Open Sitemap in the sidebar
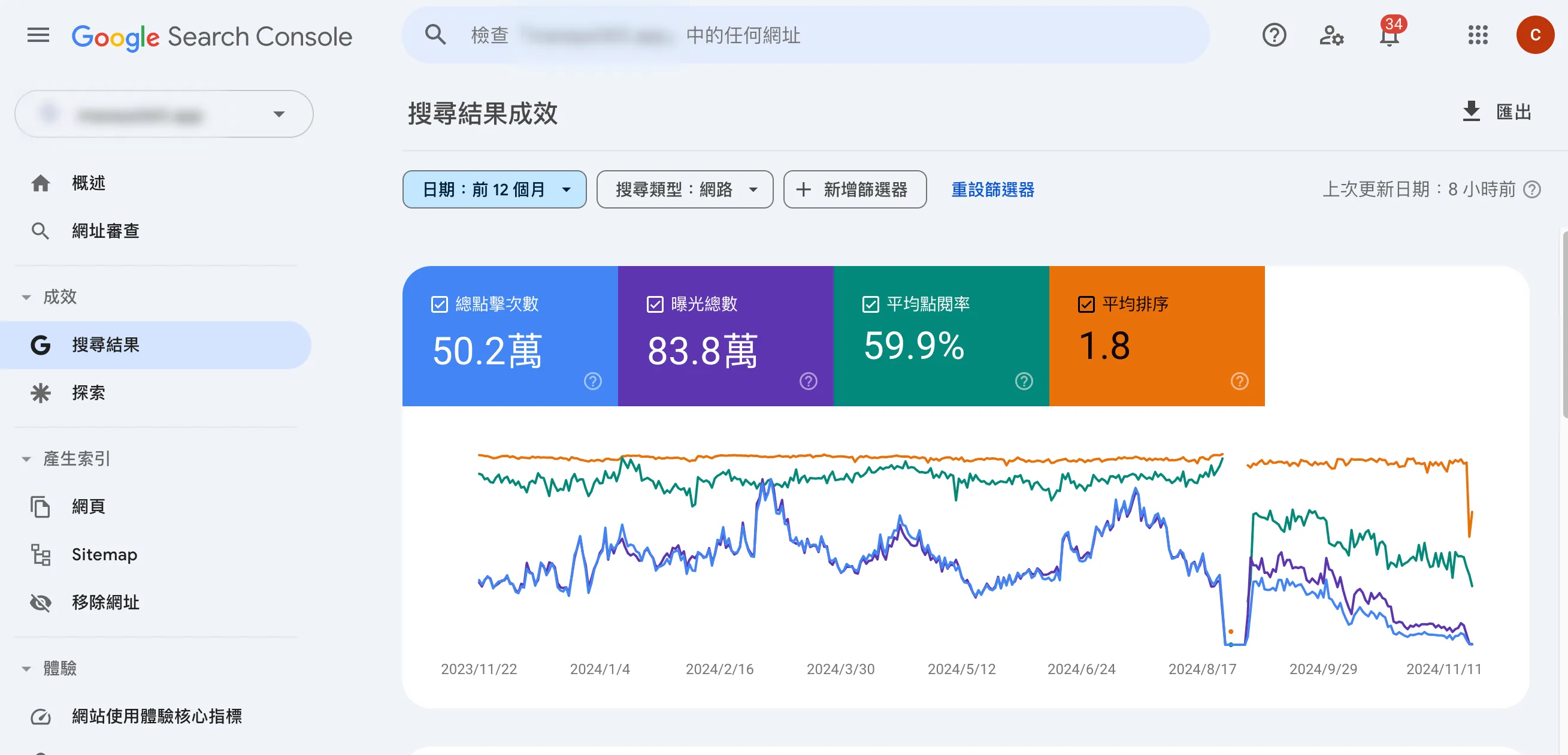Image resolution: width=1568 pixels, height=755 pixels. tap(104, 554)
